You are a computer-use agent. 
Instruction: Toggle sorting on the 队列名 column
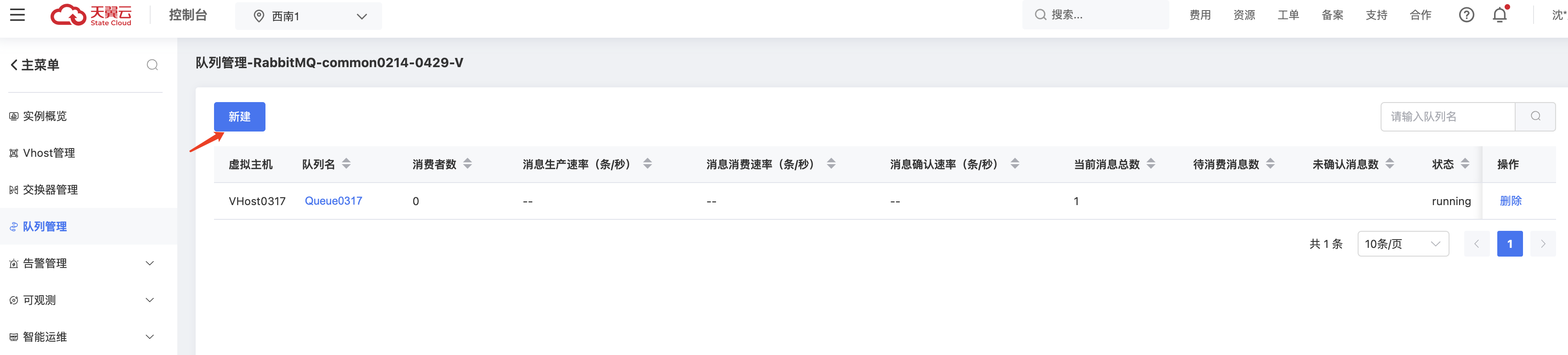(x=346, y=163)
